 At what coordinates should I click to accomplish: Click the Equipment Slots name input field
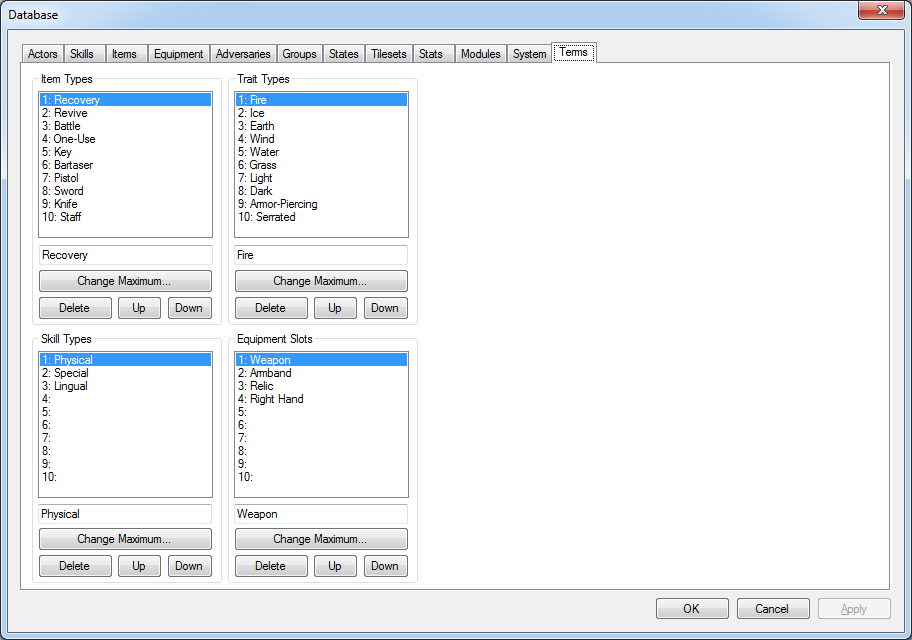click(x=321, y=514)
